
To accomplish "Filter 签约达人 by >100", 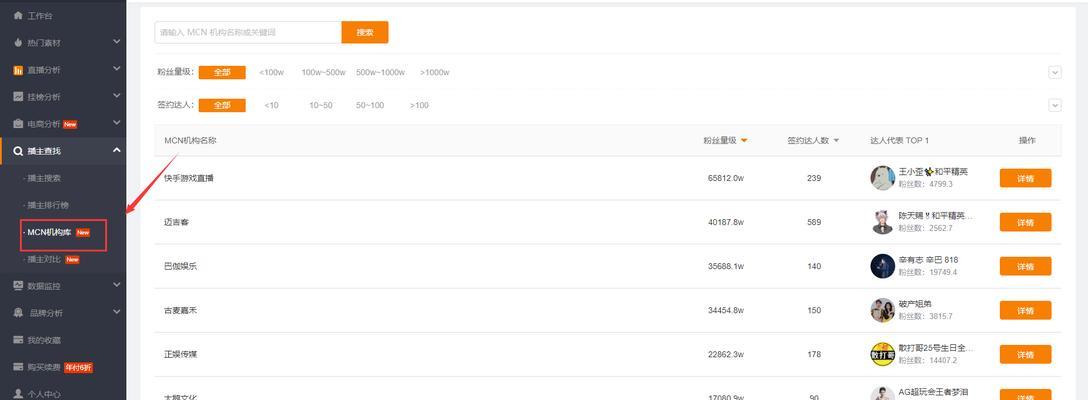I will [419, 106].
